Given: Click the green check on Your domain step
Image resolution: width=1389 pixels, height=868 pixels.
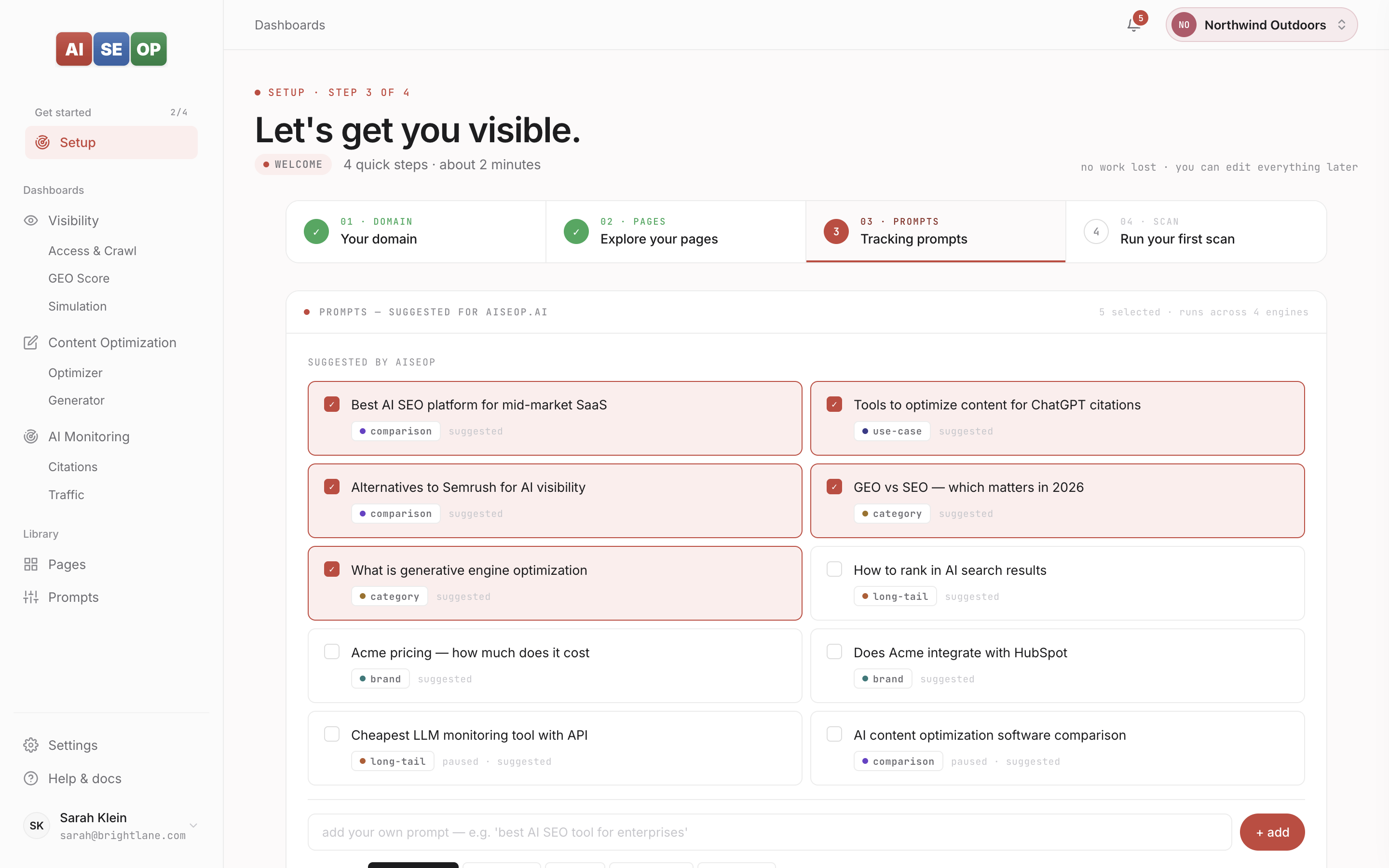Looking at the screenshot, I should pos(316,232).
